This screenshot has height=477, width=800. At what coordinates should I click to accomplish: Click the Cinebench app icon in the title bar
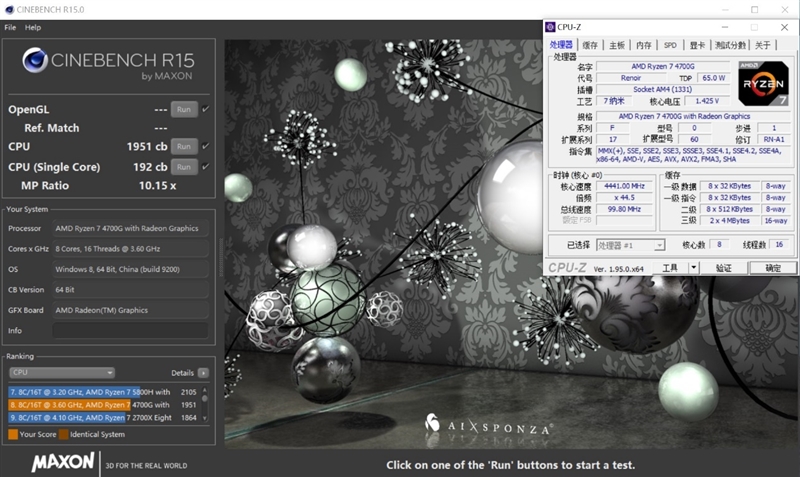[x=9, y=10]
